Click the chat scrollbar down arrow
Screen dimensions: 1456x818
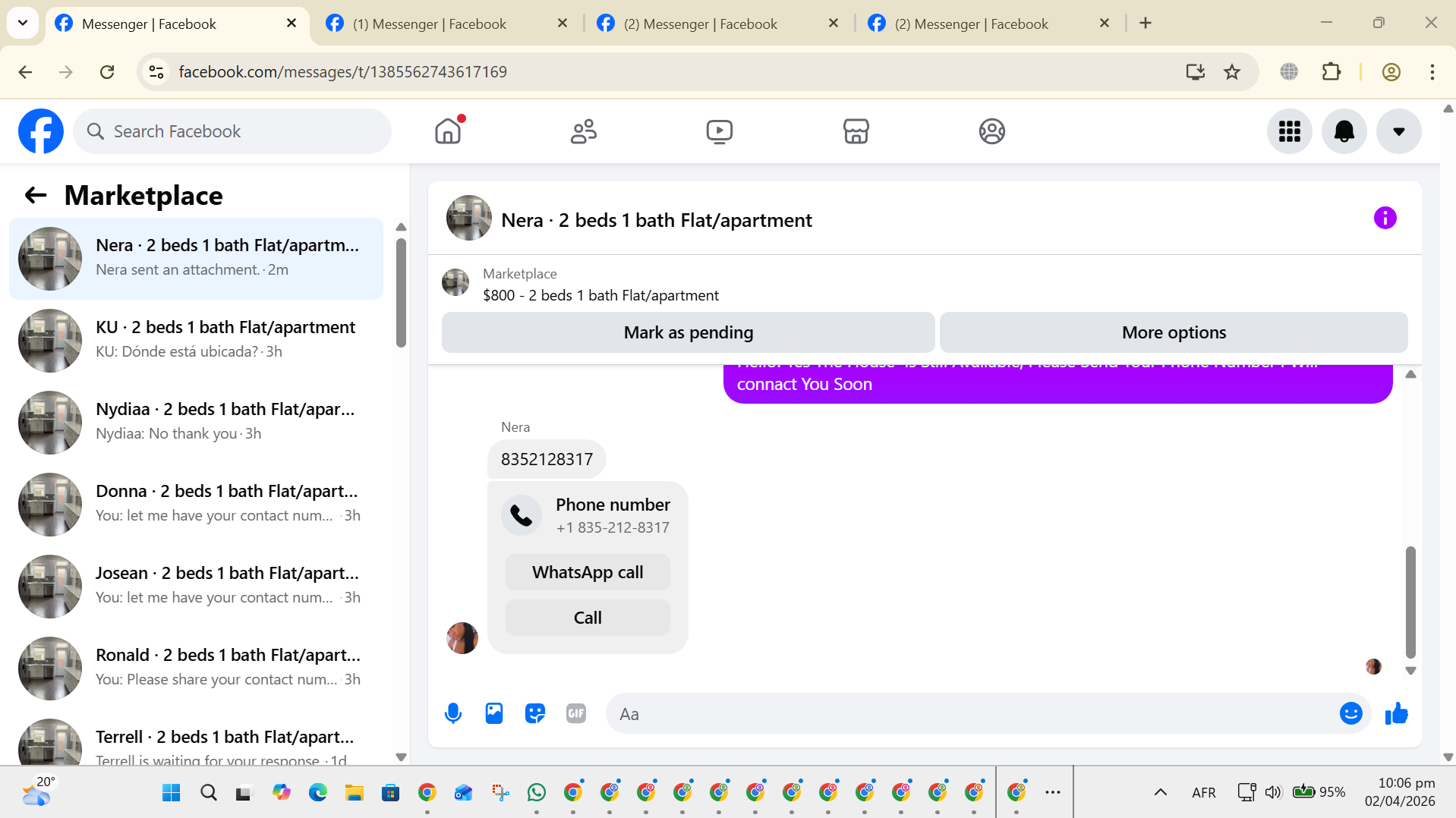(x=1410, y=671)
